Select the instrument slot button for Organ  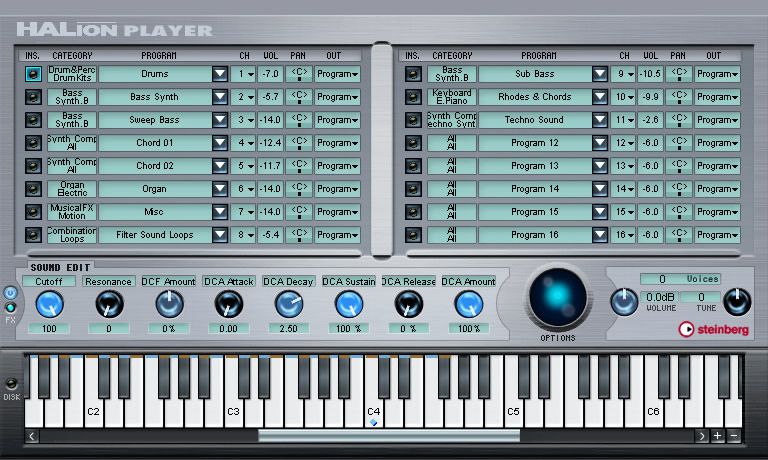(x=33, y=189)
